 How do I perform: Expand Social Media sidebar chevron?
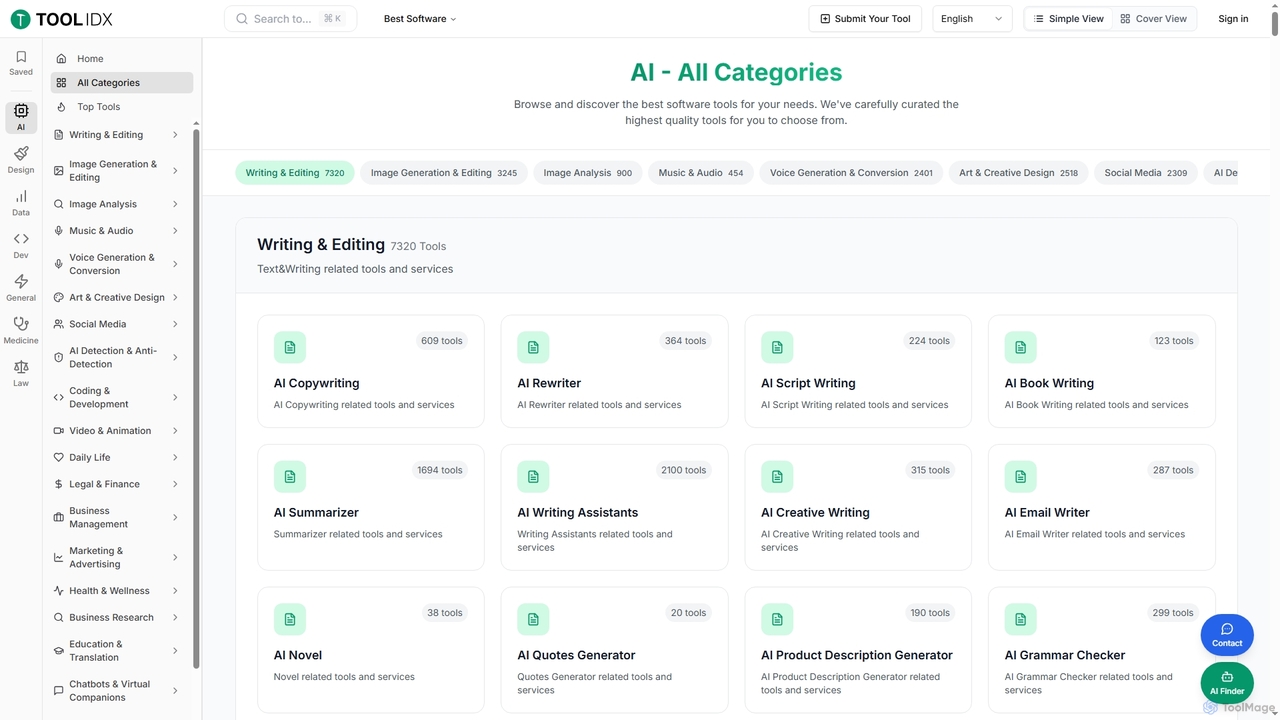pyautogui.click(x=175, y=324)
